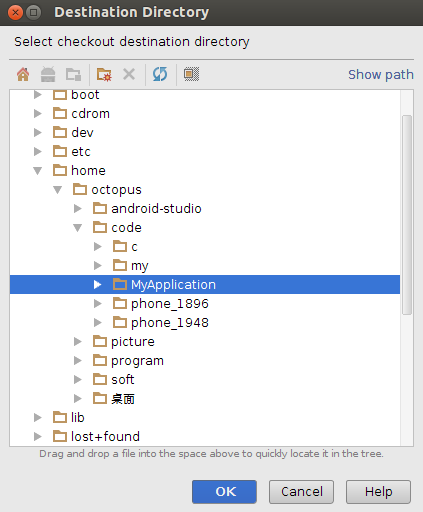Screen dimensions: 423x512
Task: Select the program directory
Action: click(128, 361)
